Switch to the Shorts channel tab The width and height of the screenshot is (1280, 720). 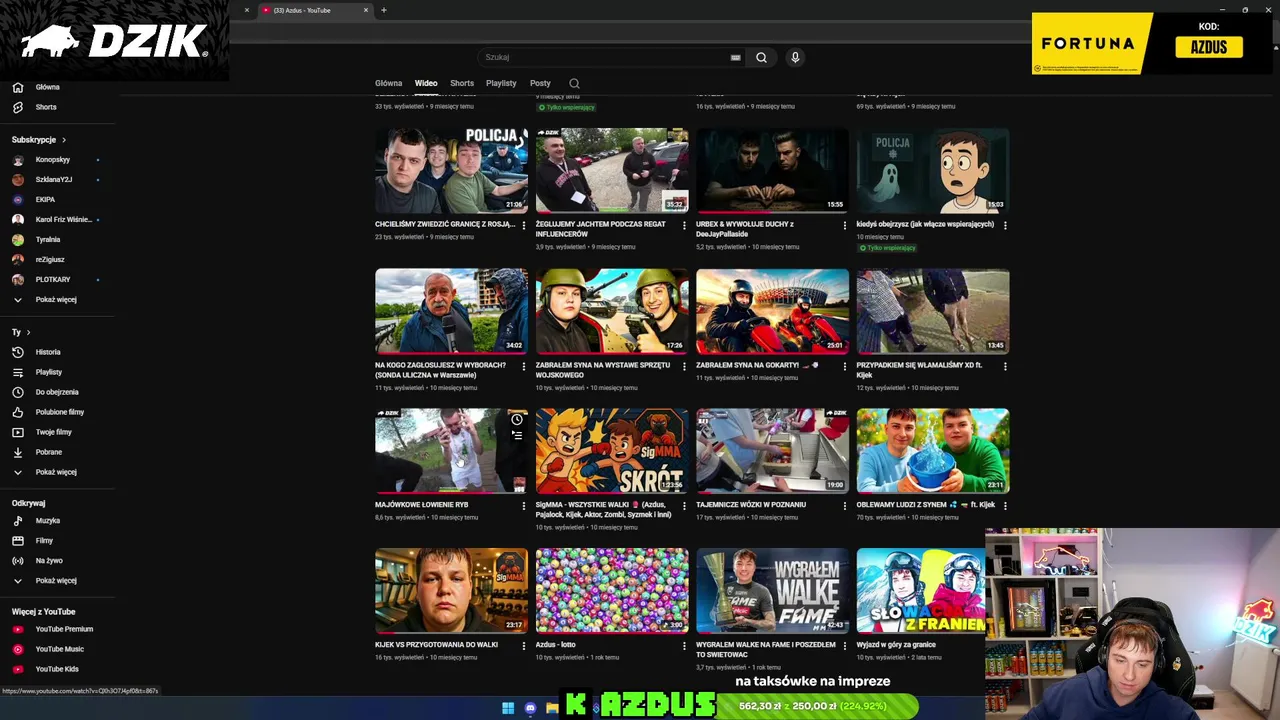(x=462, y=83)
